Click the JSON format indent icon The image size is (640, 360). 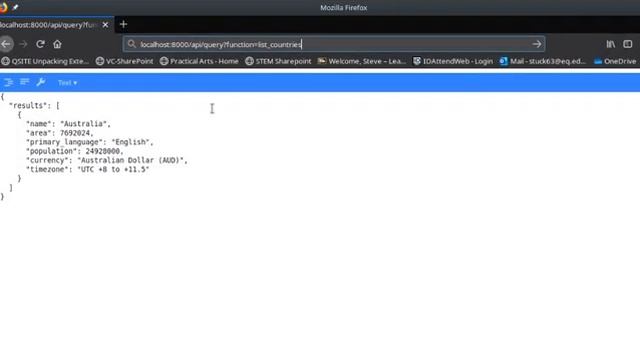[x=8, y=82]
